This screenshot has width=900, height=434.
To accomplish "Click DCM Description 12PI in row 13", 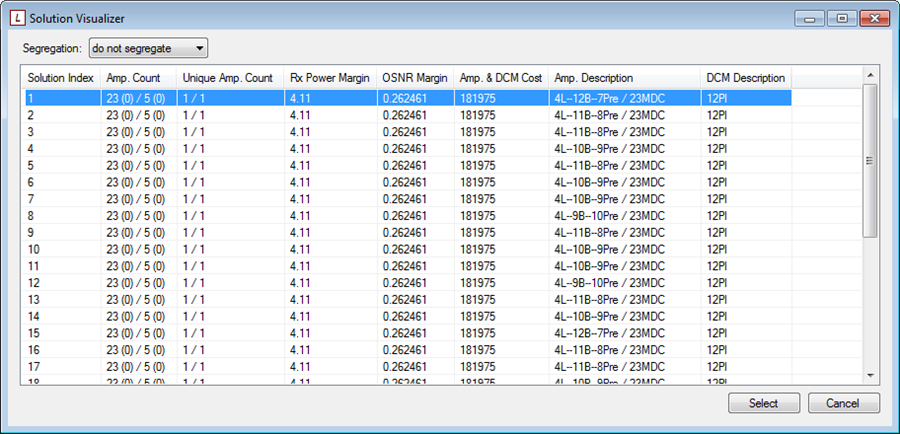I will [x=717, y=300].
